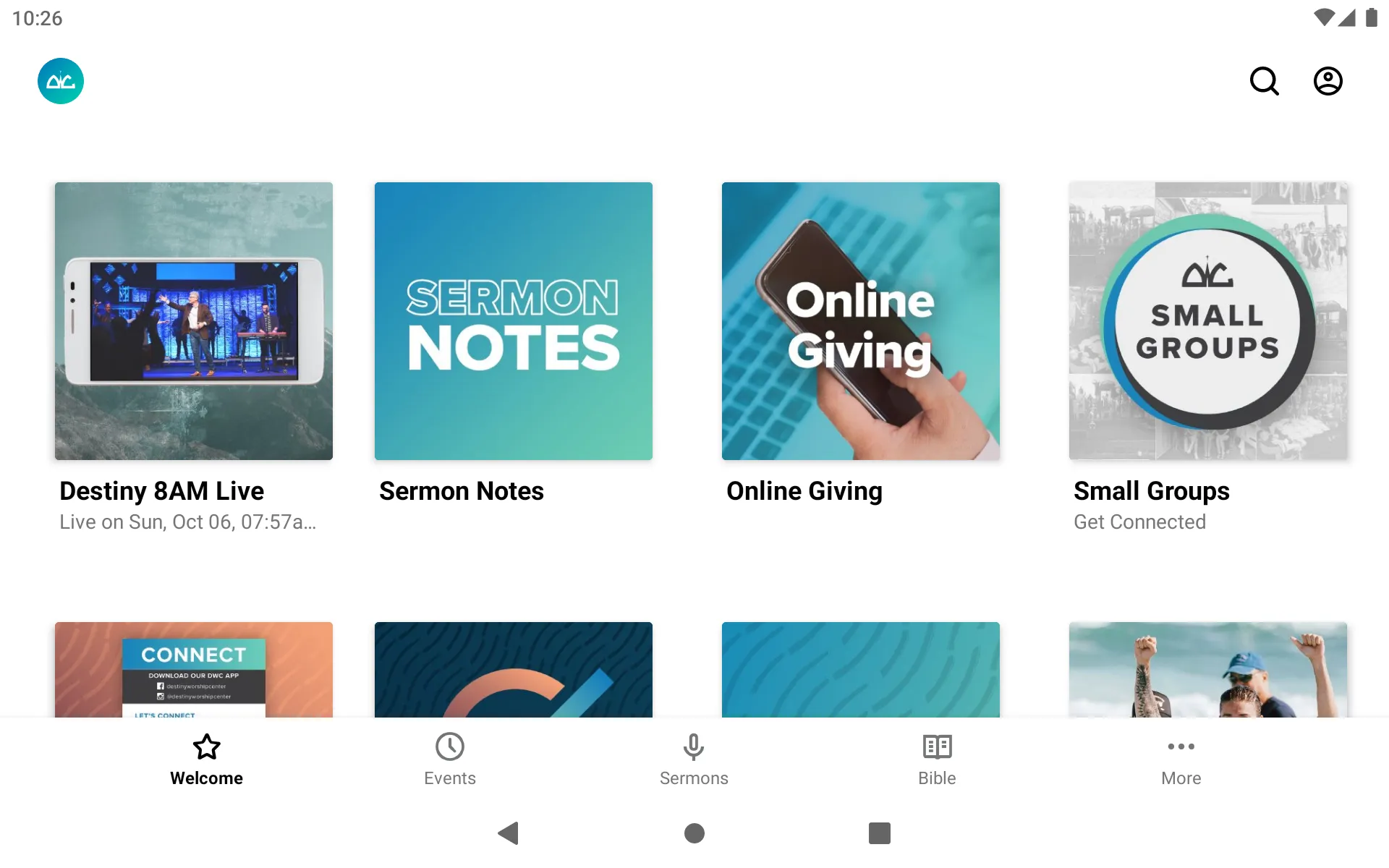
Task: Tap the search magnifier button
Action: pos(1265,81)
